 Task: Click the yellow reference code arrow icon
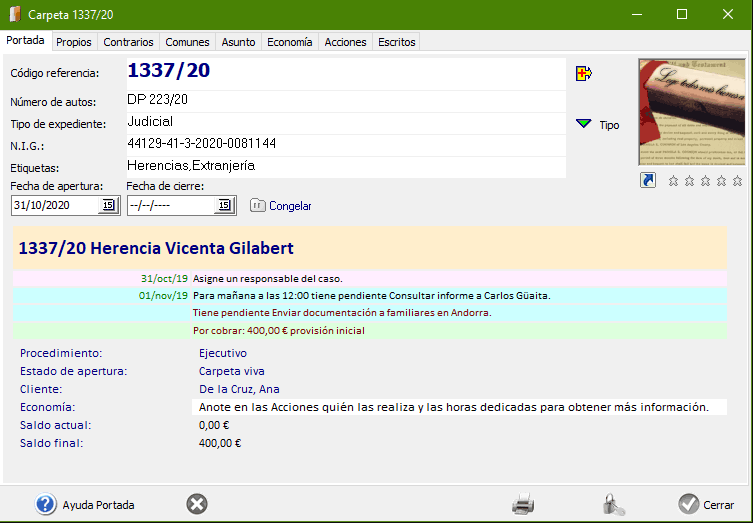click(x=584, y=73)
